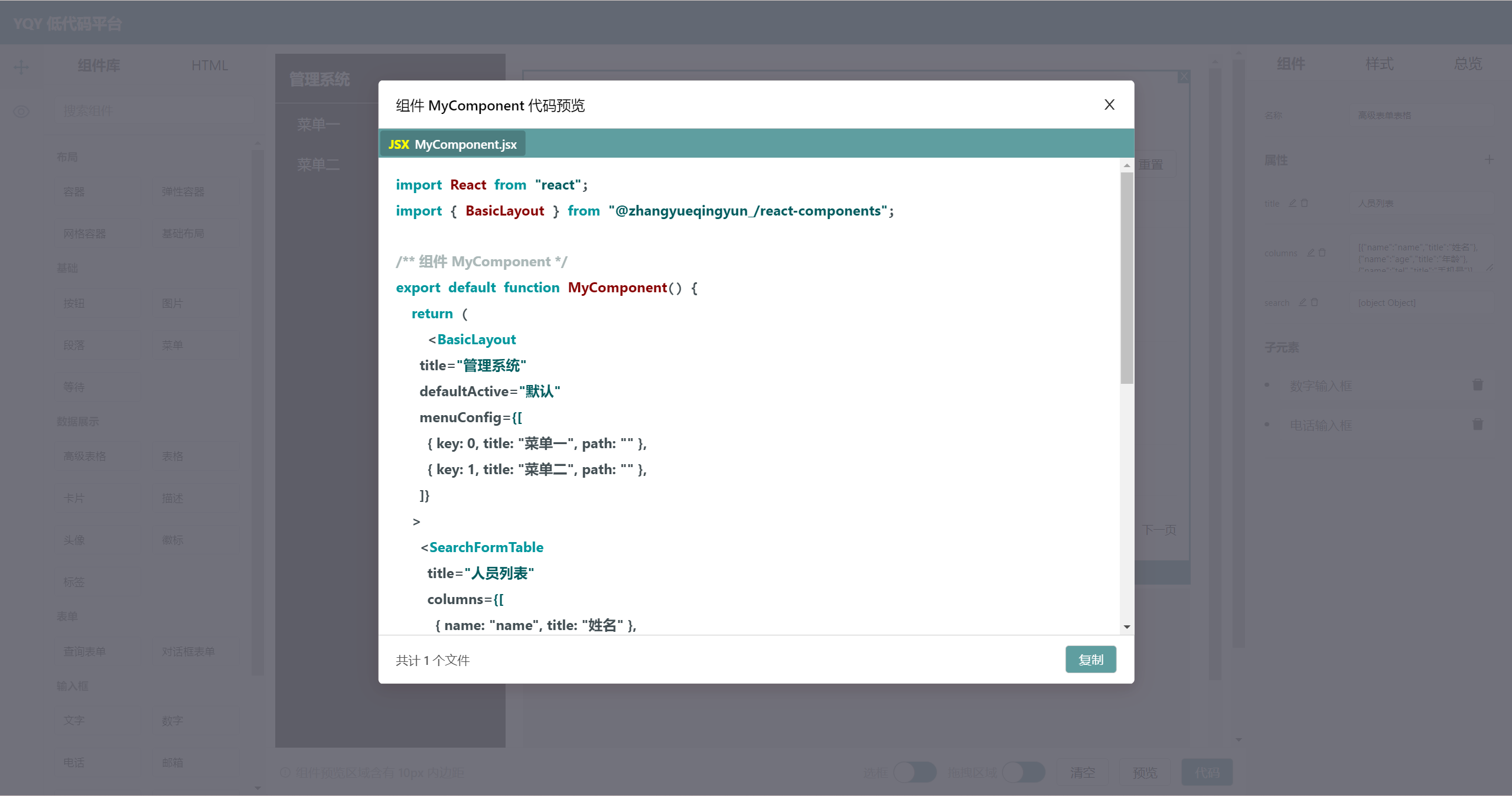
Task: Edit the title property name
Action: coord(1292,203)
